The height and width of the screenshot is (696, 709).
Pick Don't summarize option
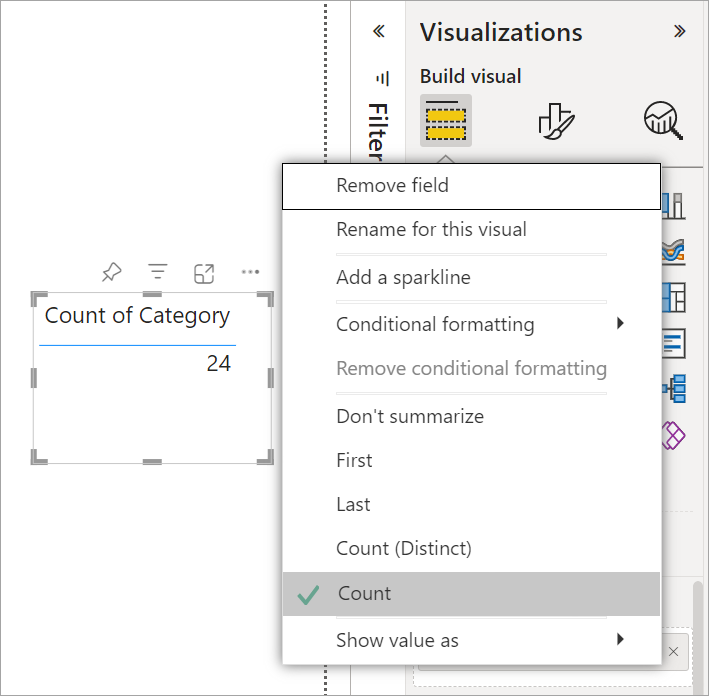[x=472, y=417]
